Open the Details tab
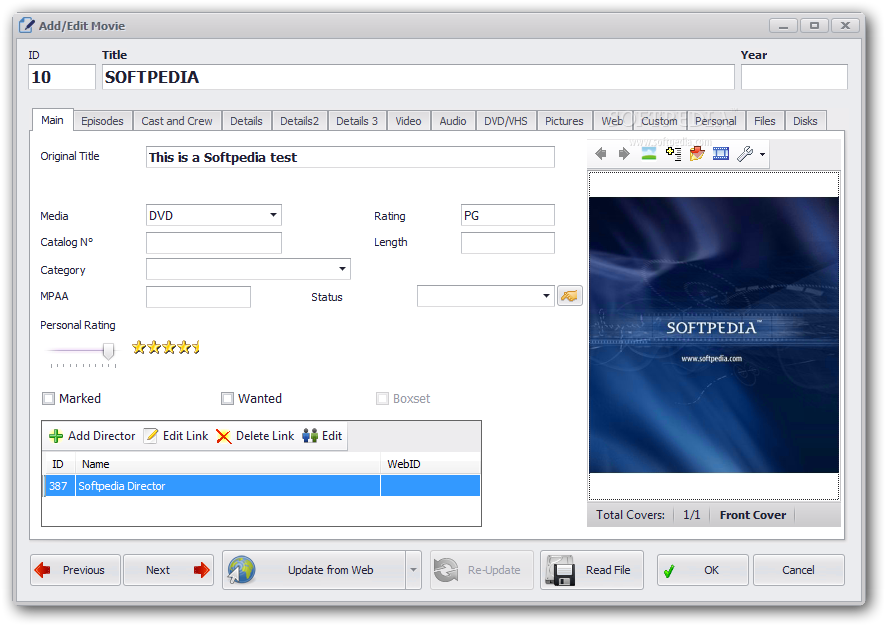The width and height of the screenshot is (886, 626). (246, 121)
